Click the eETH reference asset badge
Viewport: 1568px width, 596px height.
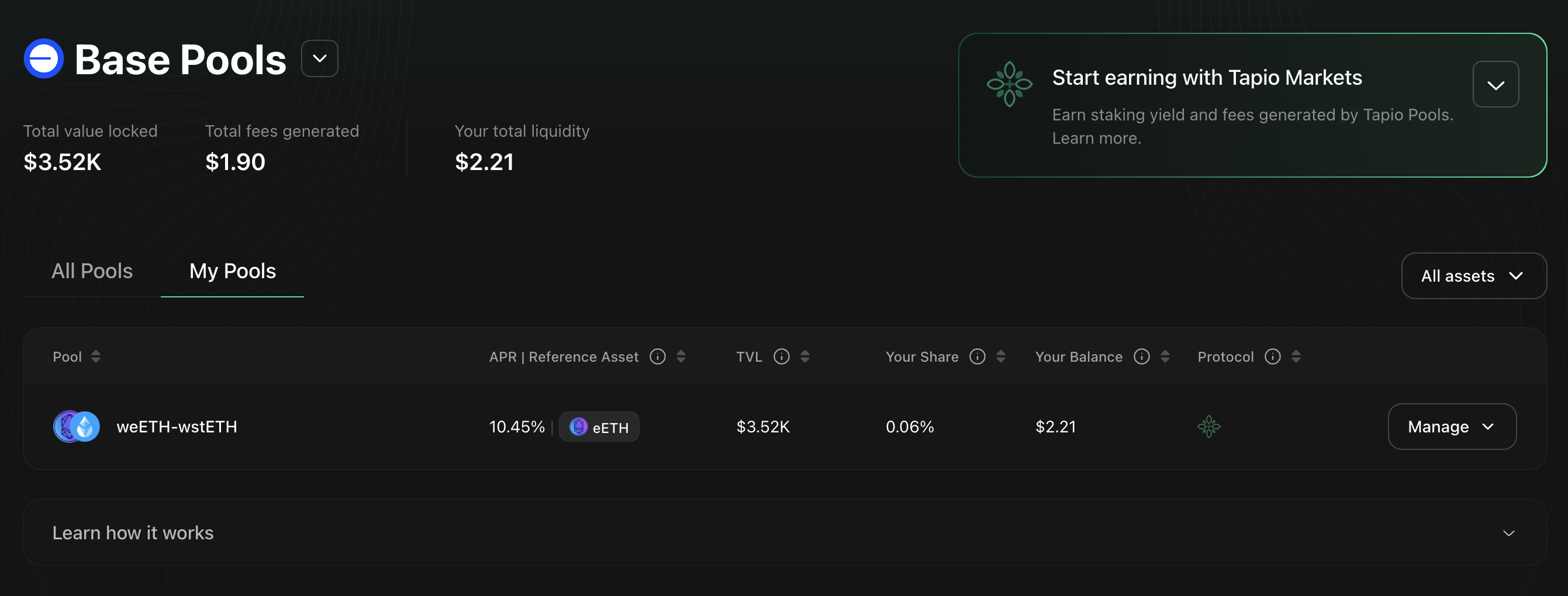pyautogui.click(x=599, y=427)
